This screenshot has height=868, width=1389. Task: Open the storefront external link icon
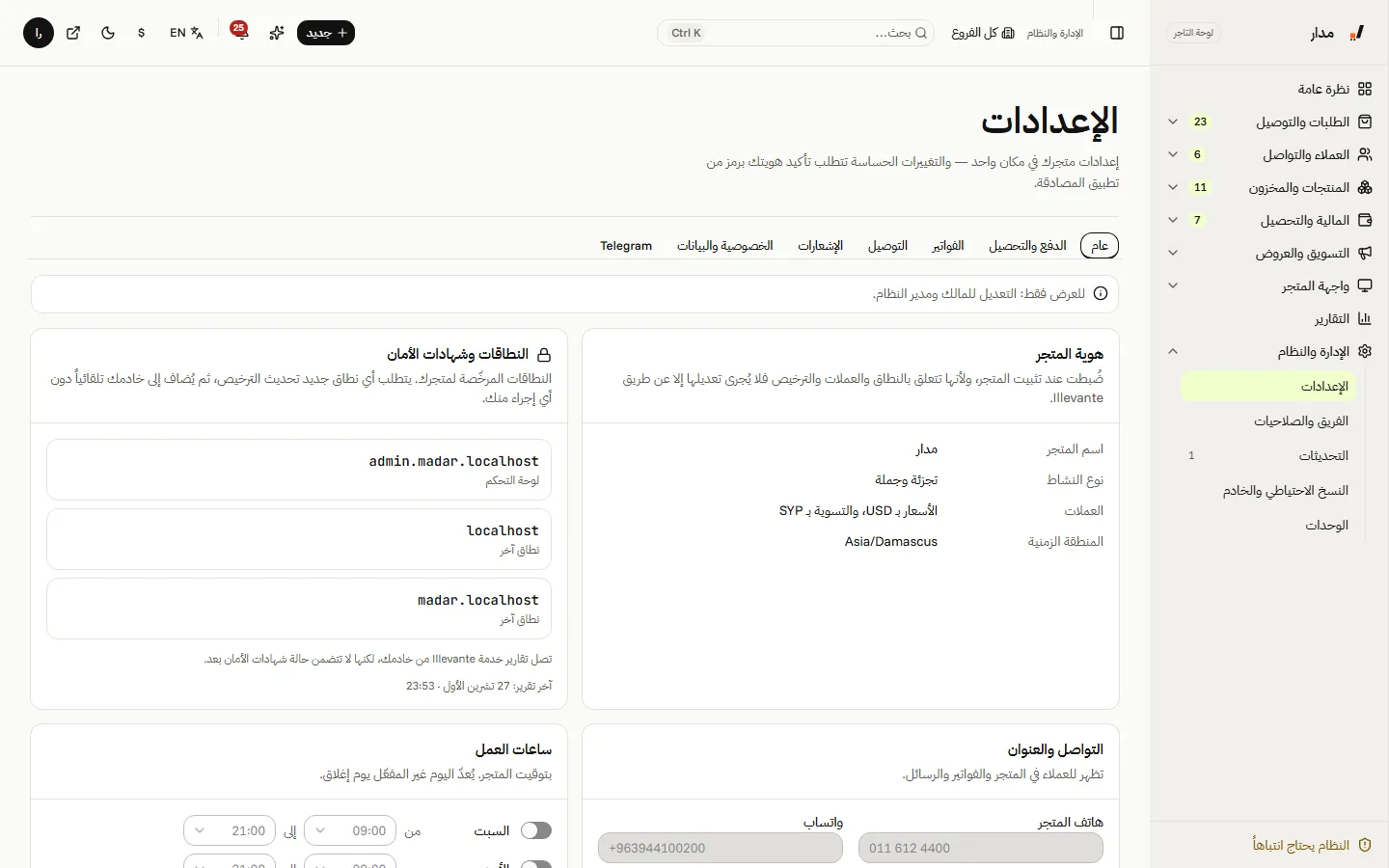click(73, 33)
